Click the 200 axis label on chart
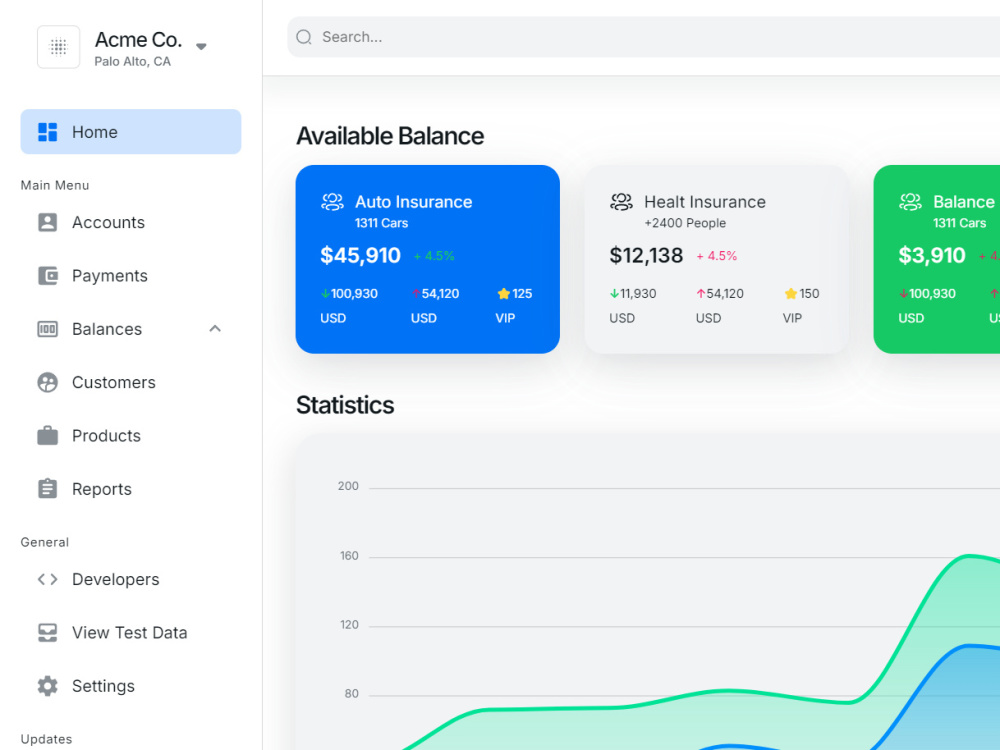Viewport: 1000px width, 750px height. tap(348, 486)
